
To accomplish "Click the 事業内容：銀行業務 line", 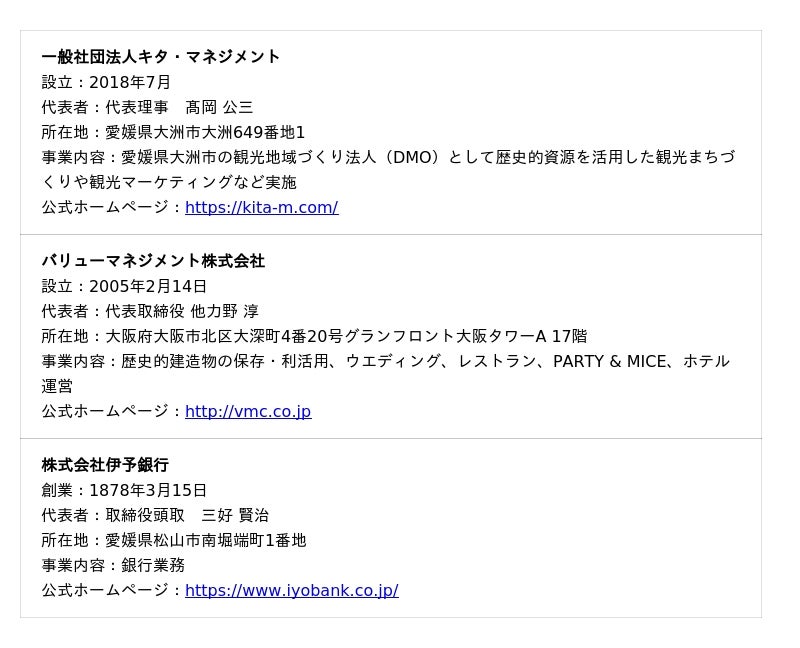I will click(113, 565).
